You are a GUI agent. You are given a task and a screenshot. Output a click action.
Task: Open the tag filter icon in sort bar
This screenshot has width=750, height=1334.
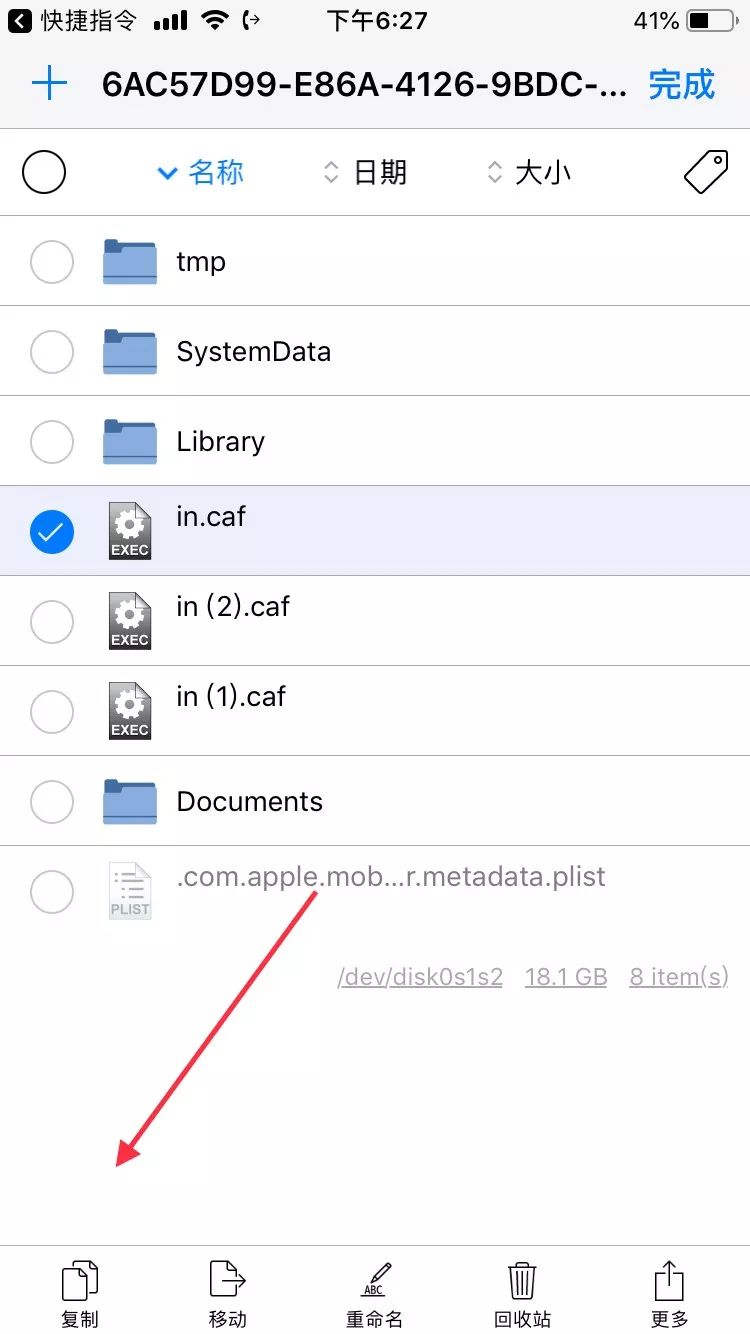point(706,171)
